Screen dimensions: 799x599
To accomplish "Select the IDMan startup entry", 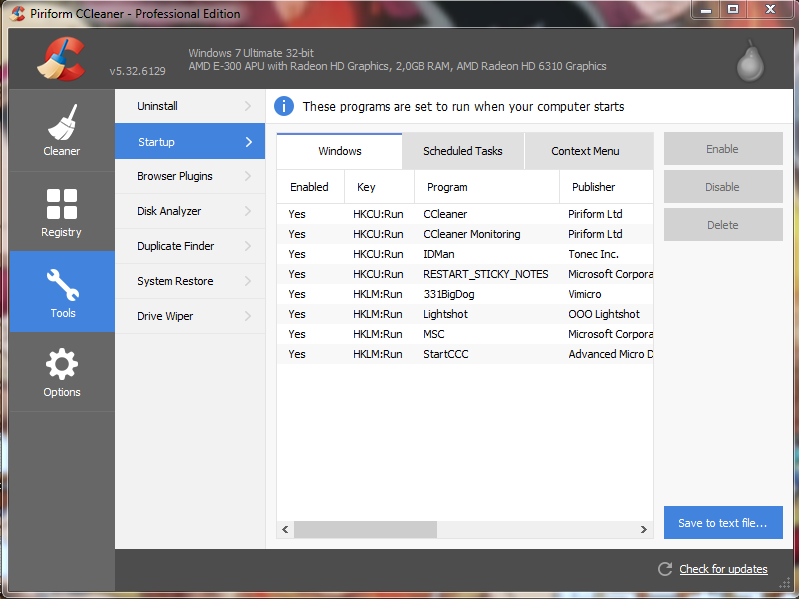I will pos(465,254).
